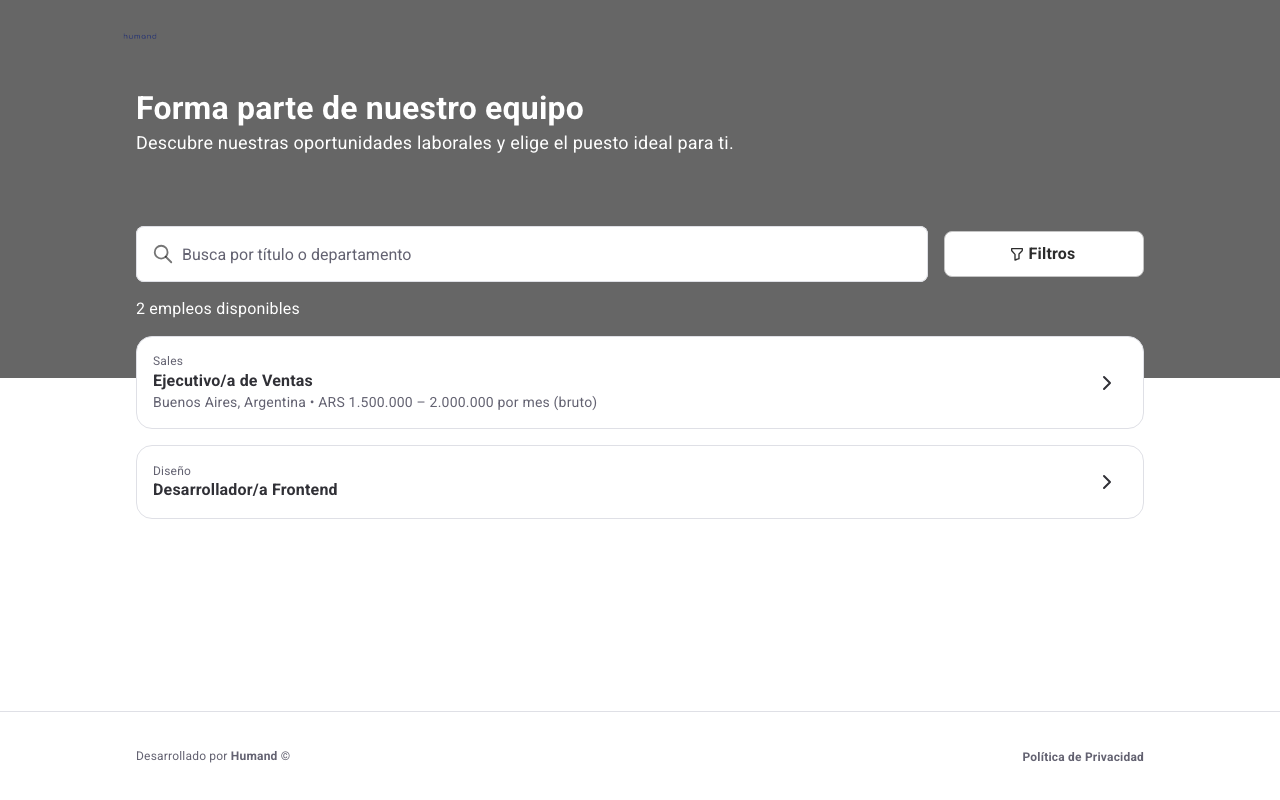Open the Filtros filter button
1280x800 pixels.
pyautogui.click(x=1044, y=254)
